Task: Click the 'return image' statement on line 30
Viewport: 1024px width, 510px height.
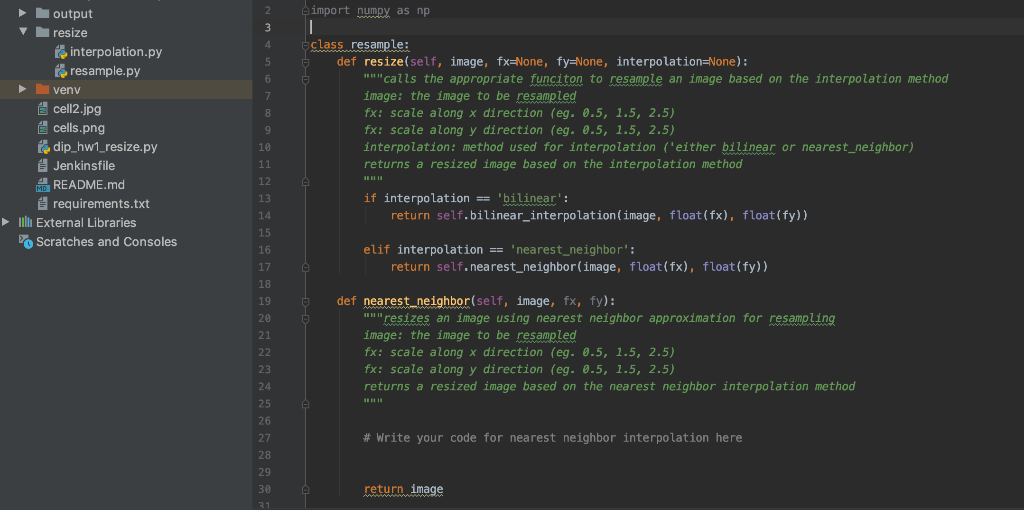Action: pyautogui.click(x=404, y=489)
